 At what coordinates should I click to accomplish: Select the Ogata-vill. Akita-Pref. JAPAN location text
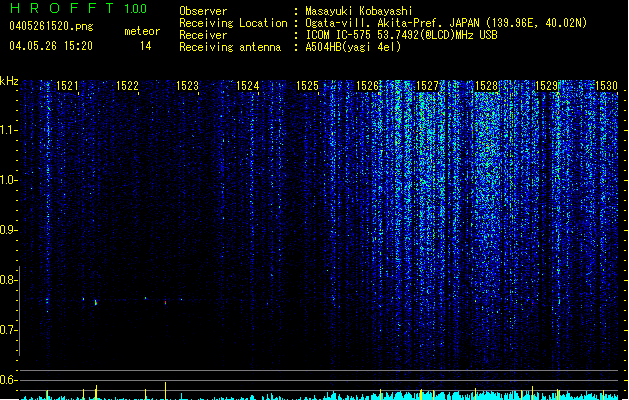[x=446, y=23]
